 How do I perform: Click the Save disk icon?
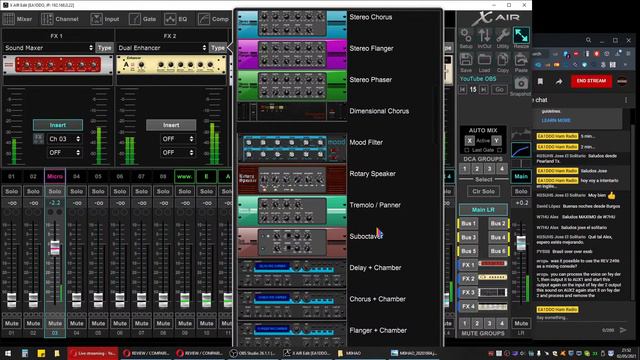click(x=466, y=60)
